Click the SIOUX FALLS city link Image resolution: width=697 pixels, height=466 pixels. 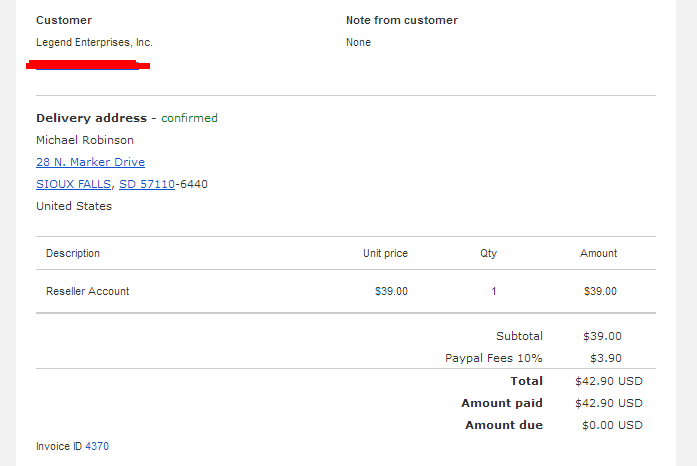pyautogui.click(x=73, y=184)
